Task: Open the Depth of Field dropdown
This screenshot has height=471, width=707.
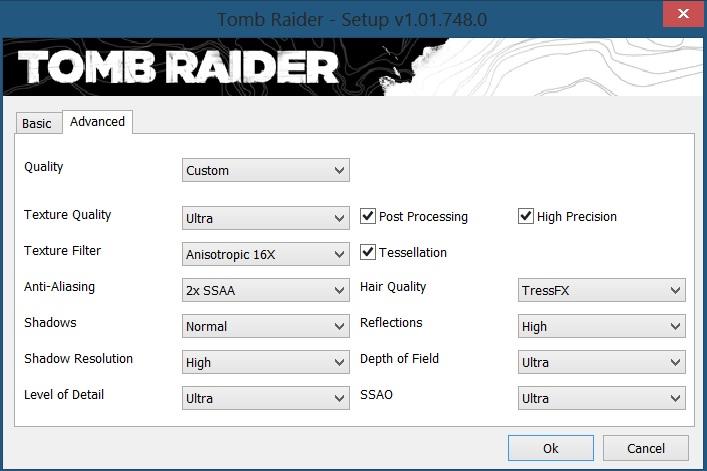Action: (601, 362)
